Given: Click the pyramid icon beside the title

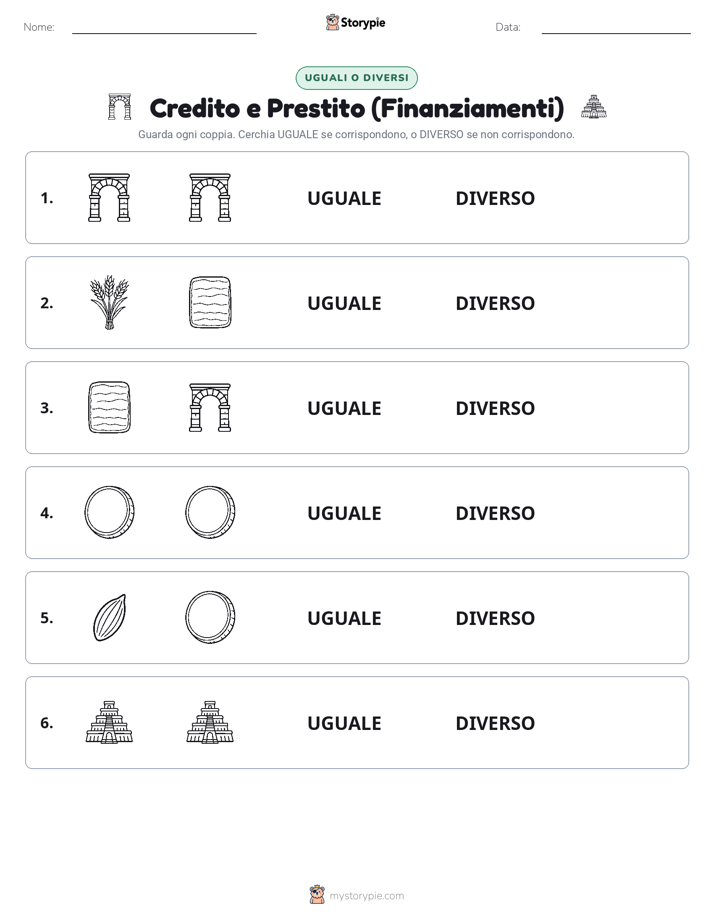Looking at the screenshot, I should click(594, 107).
